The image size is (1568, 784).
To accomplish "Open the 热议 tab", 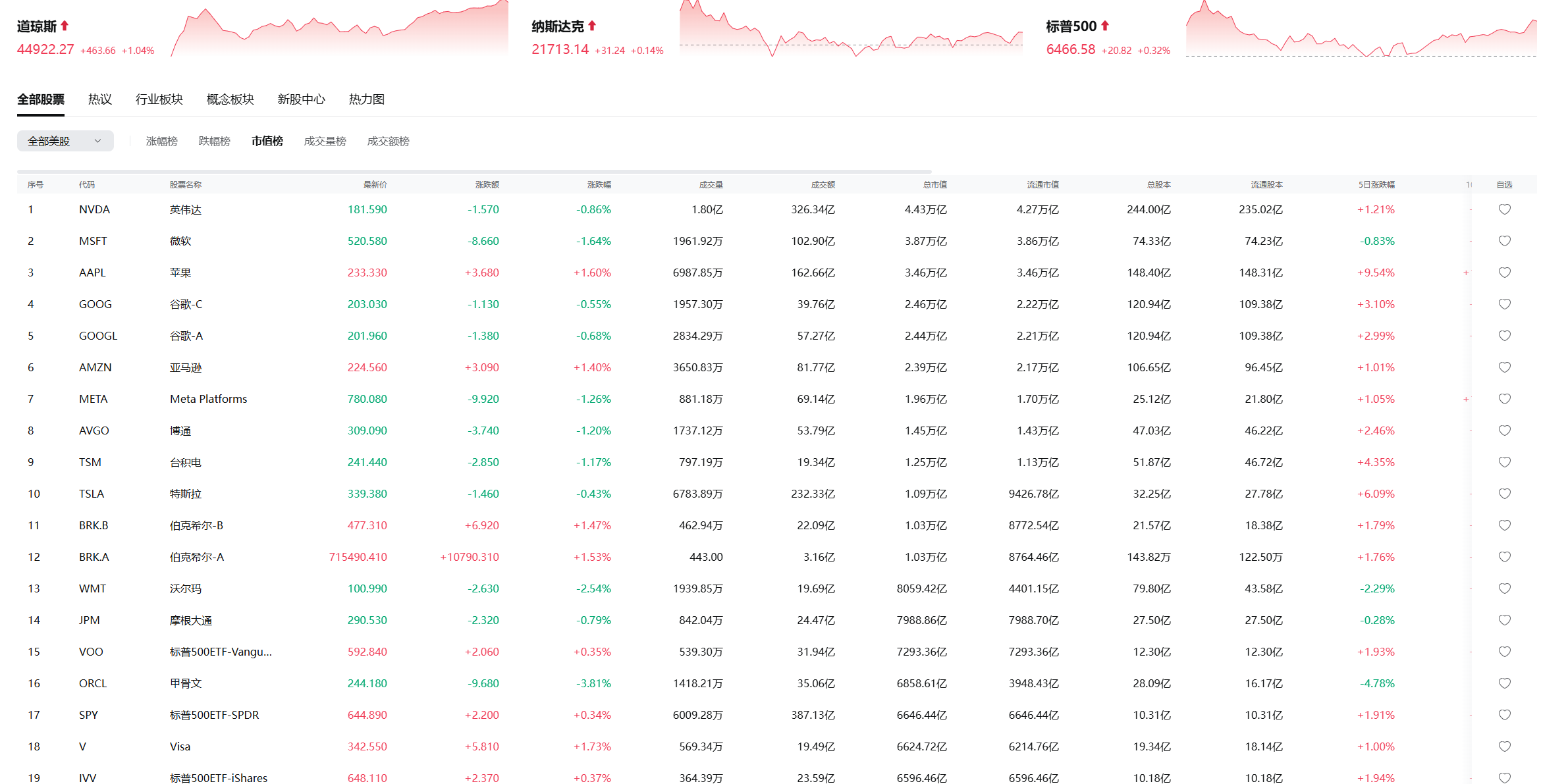I will (100, 99).
